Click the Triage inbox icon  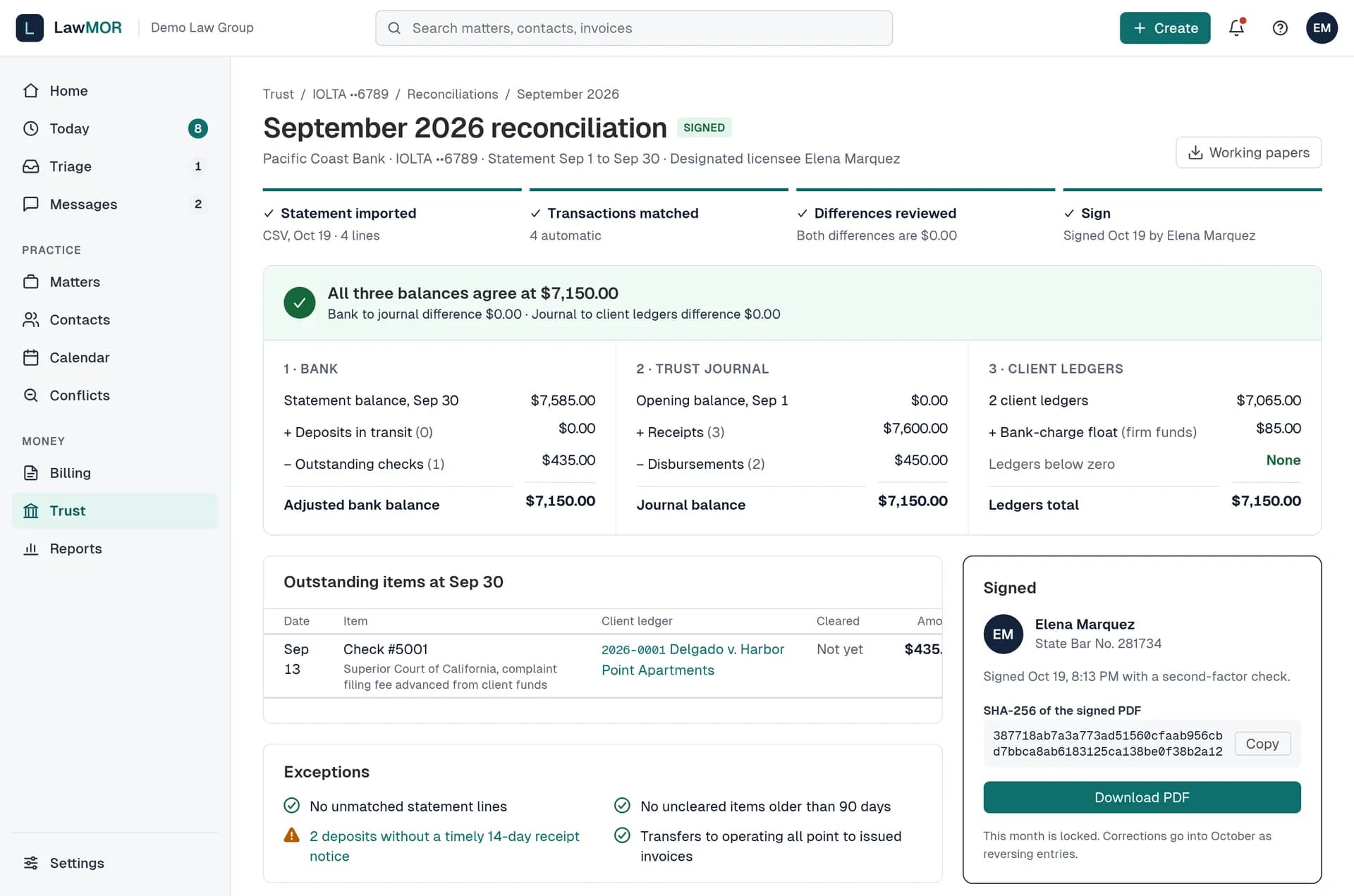pyautogui.click(x=31, y=166)
